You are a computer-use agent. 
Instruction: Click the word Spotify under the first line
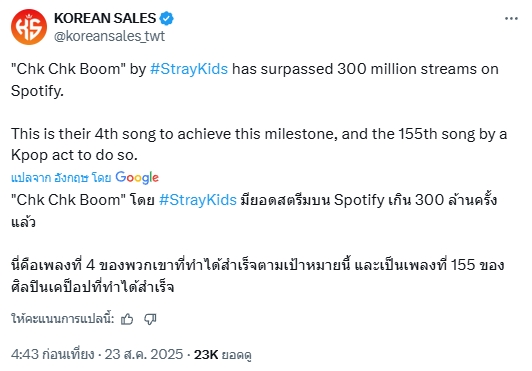(x=37, y=91)
